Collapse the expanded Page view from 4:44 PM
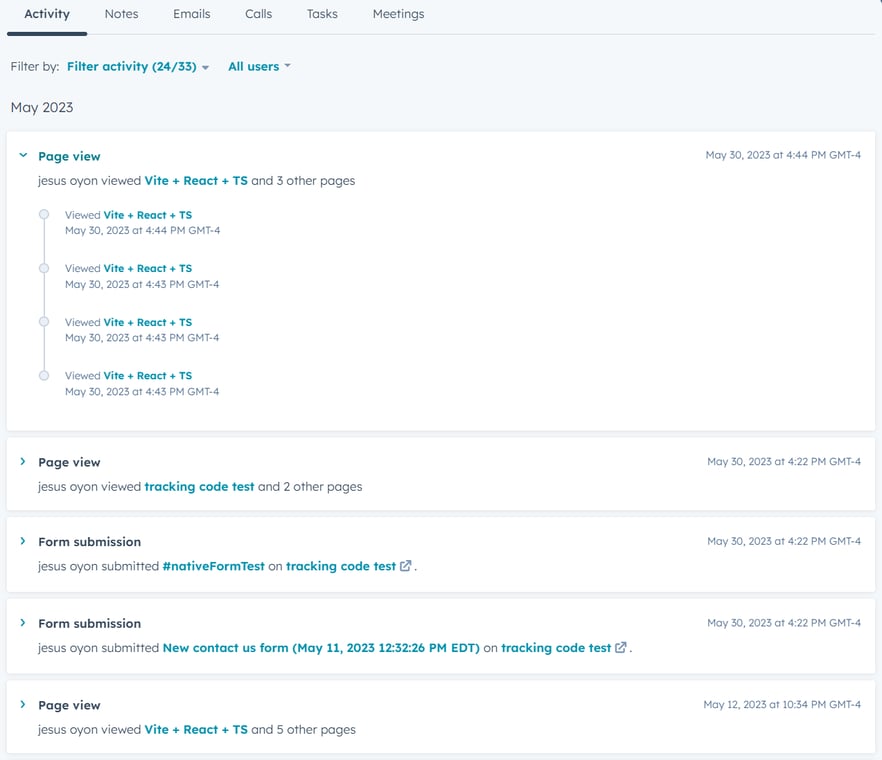The width and height of the screenshot is (882, 760). 23,156
